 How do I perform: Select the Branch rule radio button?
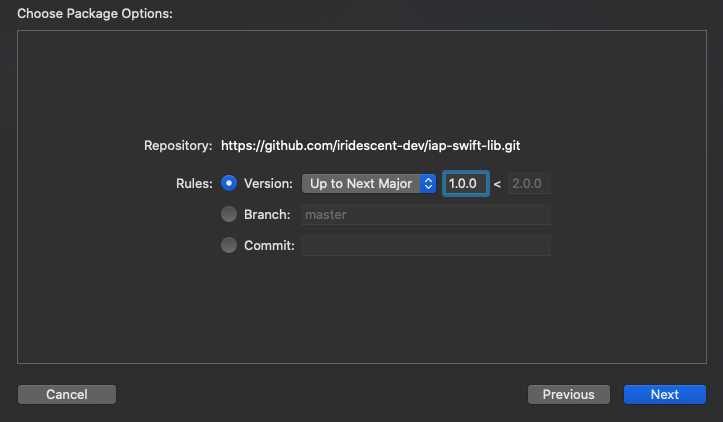229,214
